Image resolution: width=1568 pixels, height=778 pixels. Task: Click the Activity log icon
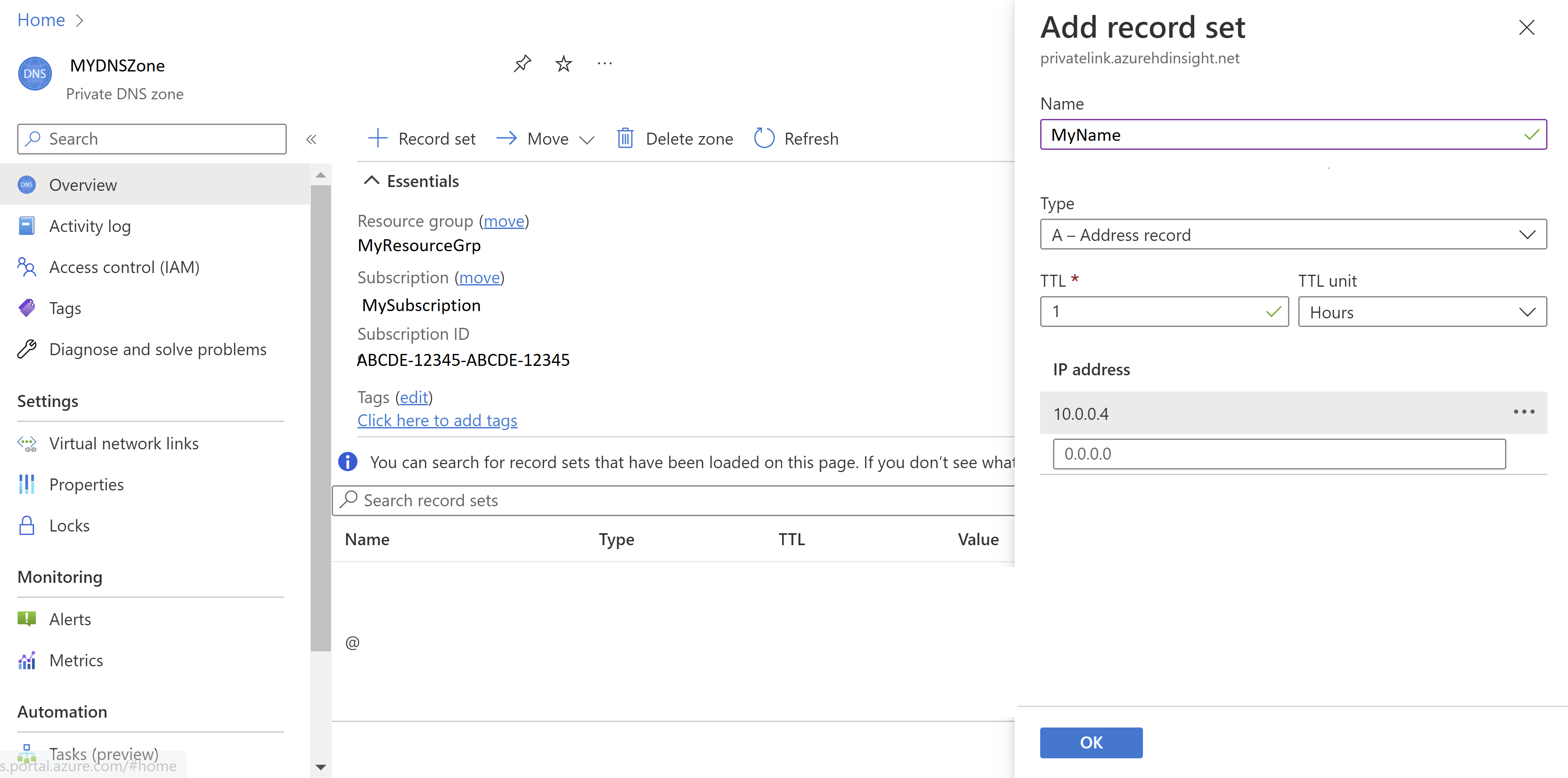(28, 226)
